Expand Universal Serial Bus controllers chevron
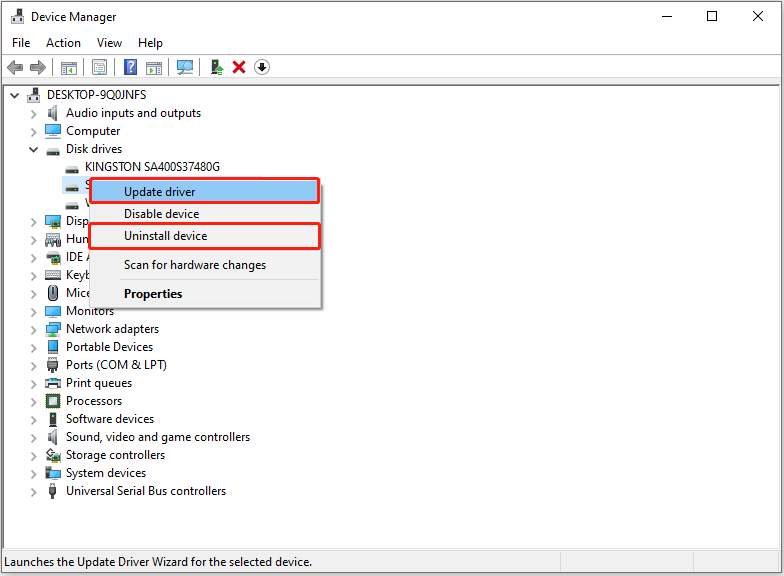 [34, 492]
